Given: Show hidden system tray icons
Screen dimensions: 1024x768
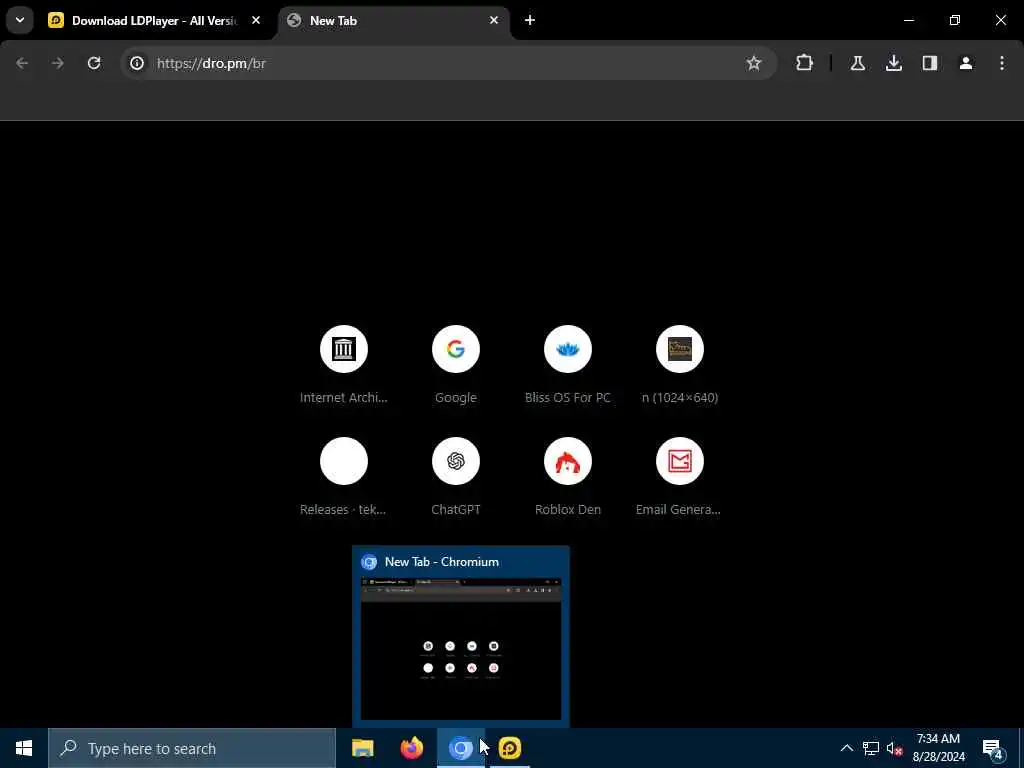Looking at the screenshot, I should click(846, 748).
